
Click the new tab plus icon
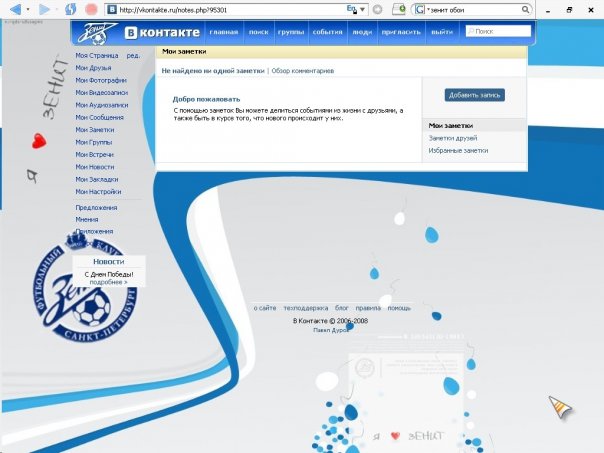point(399,9)
